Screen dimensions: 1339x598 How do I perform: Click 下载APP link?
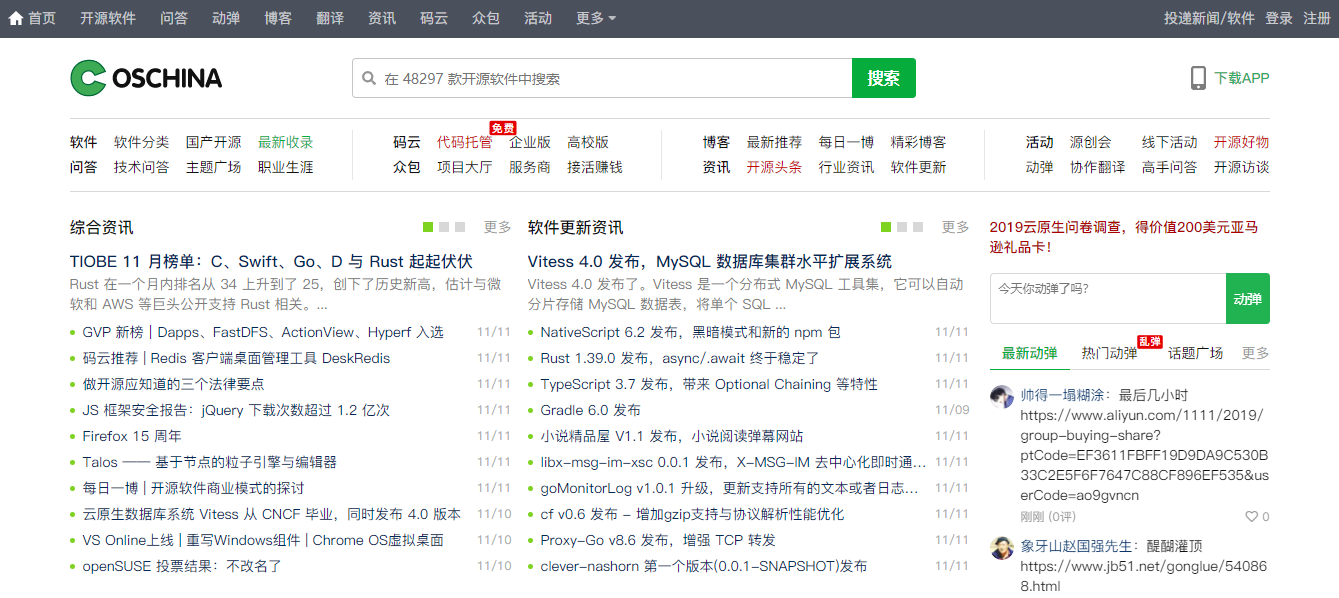[x=1242, y=78]
